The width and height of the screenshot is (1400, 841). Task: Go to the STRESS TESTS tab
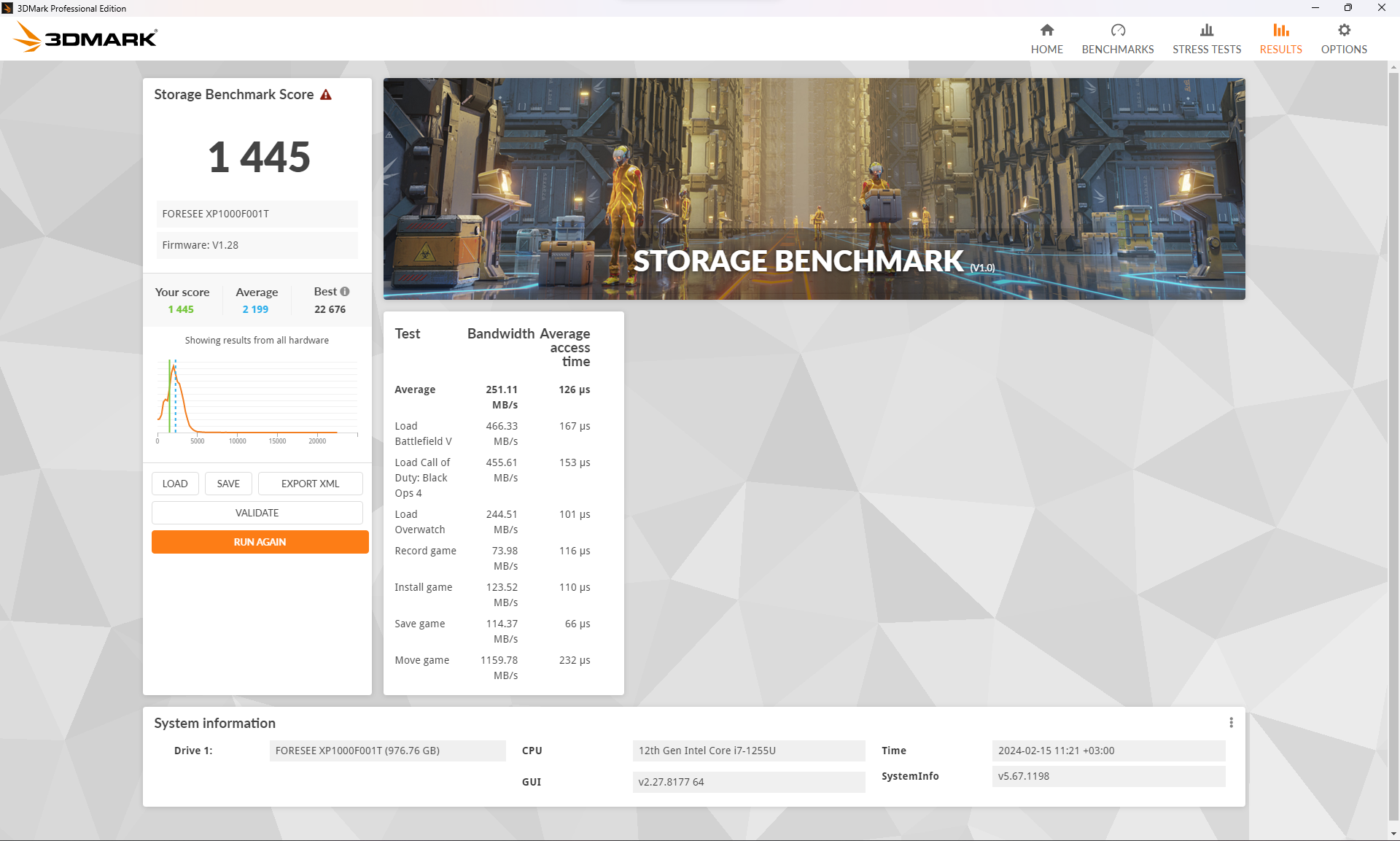coord(1207,39)
